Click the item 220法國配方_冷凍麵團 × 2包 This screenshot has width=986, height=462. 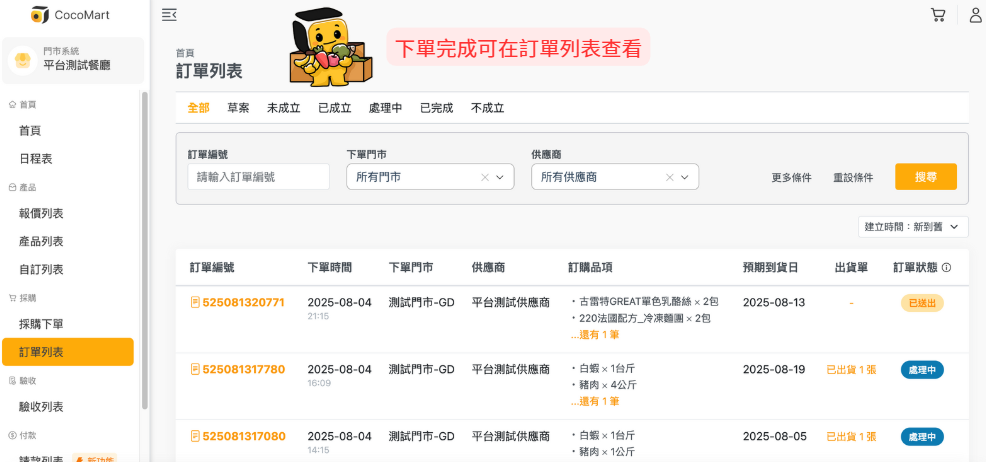[645, 319]
